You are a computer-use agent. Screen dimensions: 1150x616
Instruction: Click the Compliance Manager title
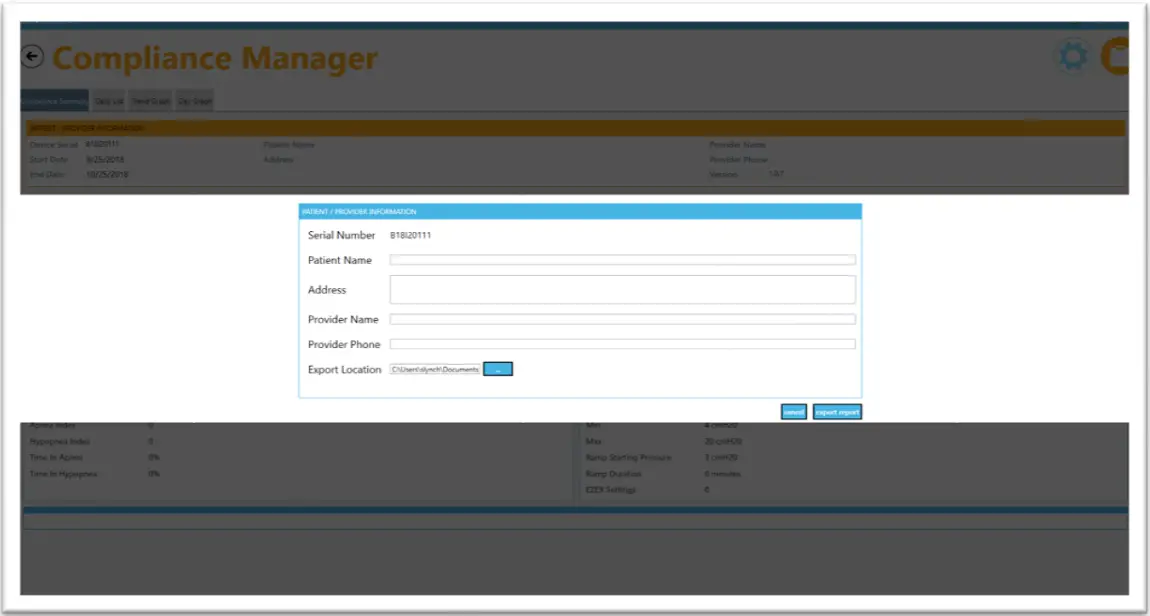[215, 58]
